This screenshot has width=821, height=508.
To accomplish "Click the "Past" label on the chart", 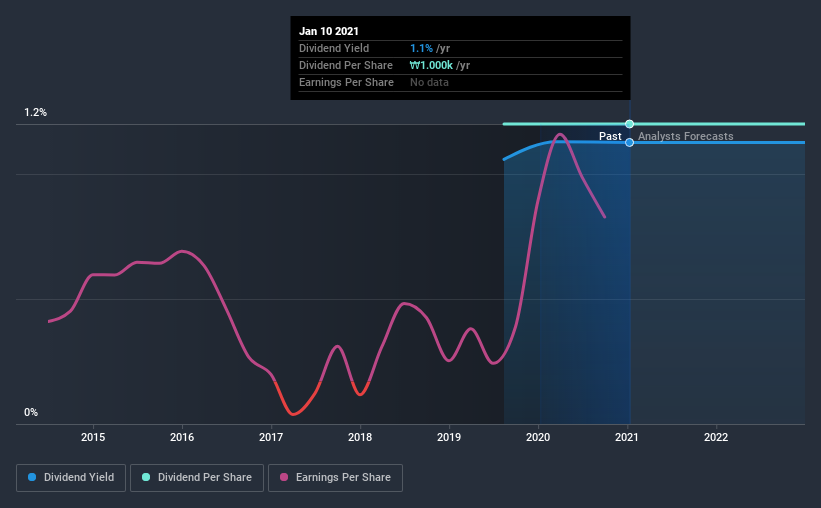I will click(x=610, y=136).
